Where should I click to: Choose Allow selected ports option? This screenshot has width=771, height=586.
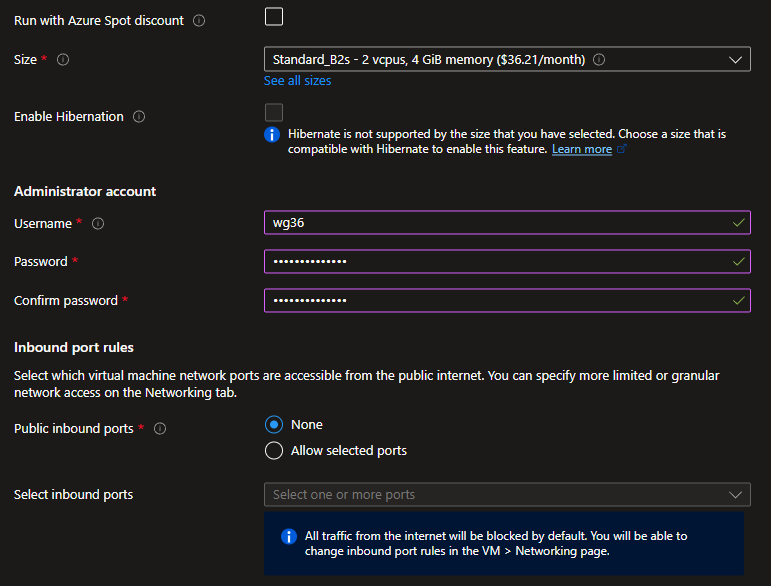[274, 451]
